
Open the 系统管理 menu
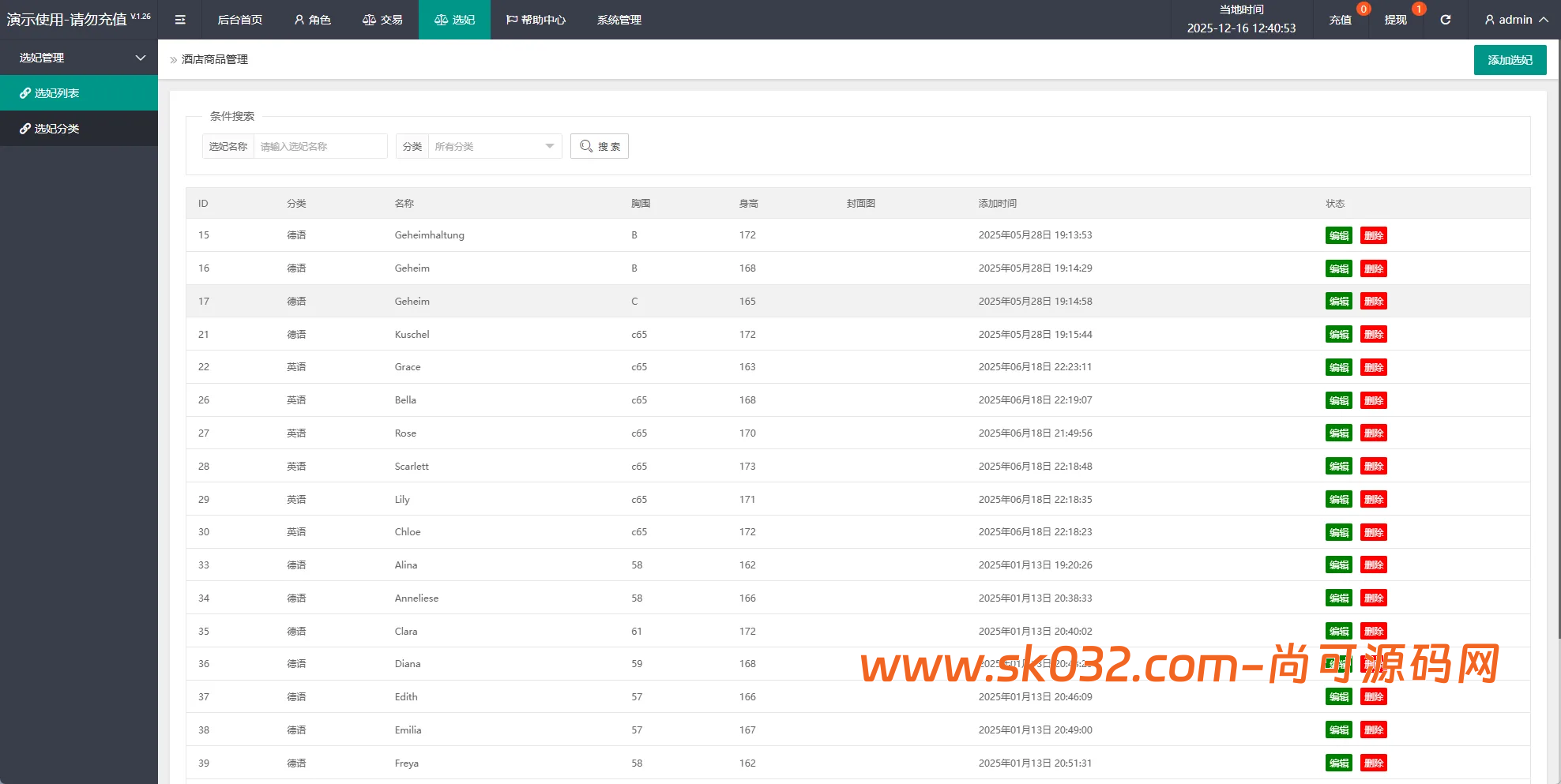619,20
